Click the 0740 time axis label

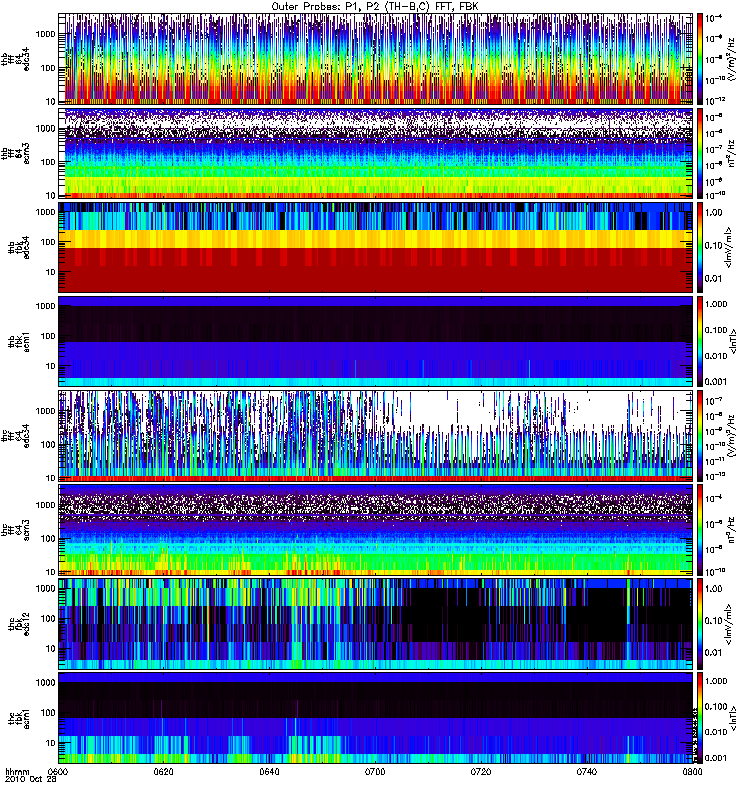tap(586, 771)
